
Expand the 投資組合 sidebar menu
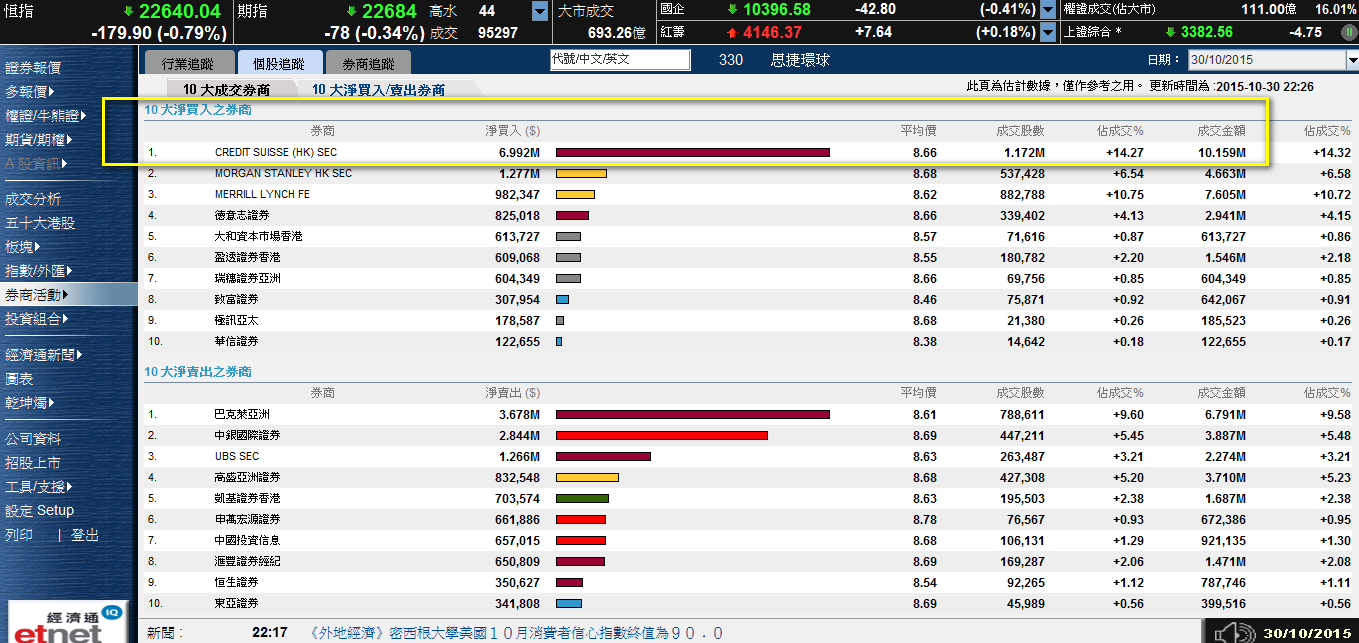(x=38, y=319)
